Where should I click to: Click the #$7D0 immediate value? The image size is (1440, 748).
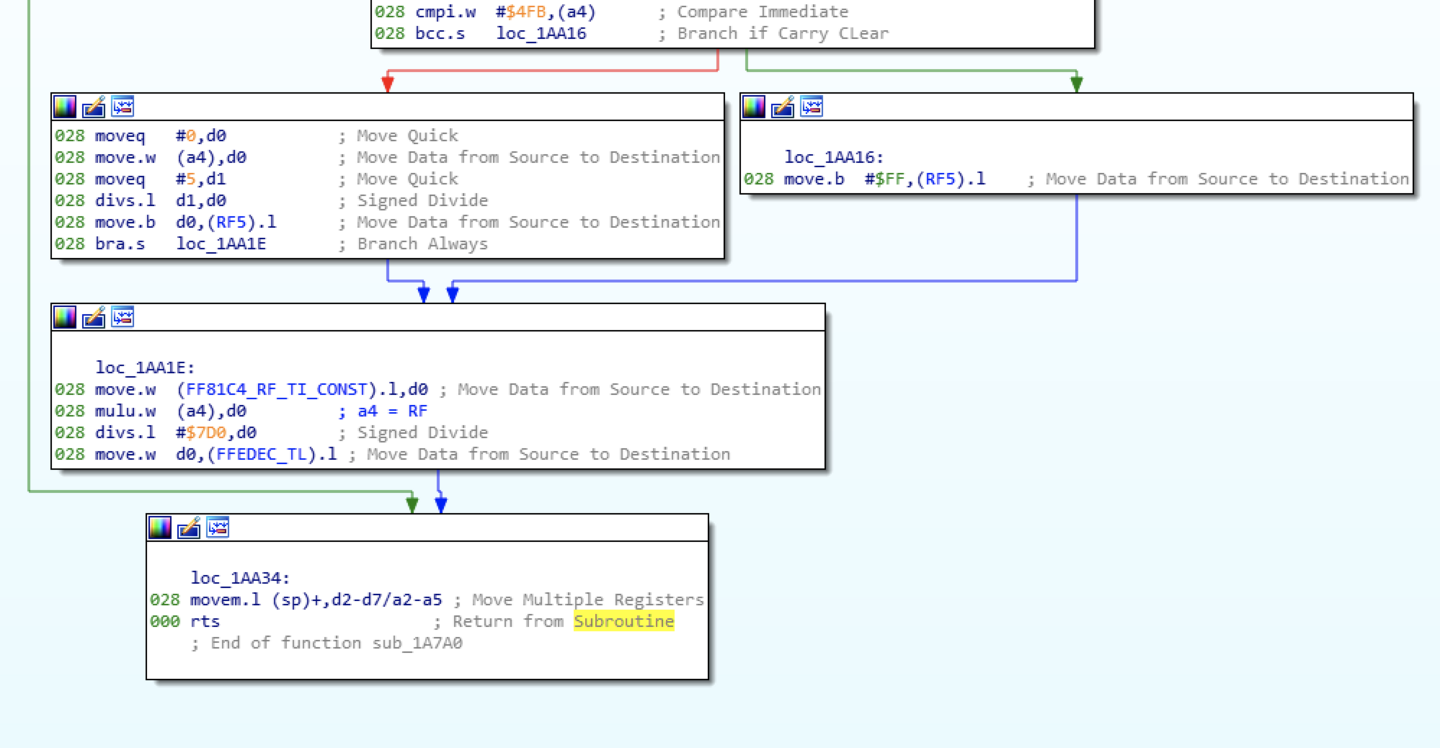pyautogui.click(x=201, y=432)
